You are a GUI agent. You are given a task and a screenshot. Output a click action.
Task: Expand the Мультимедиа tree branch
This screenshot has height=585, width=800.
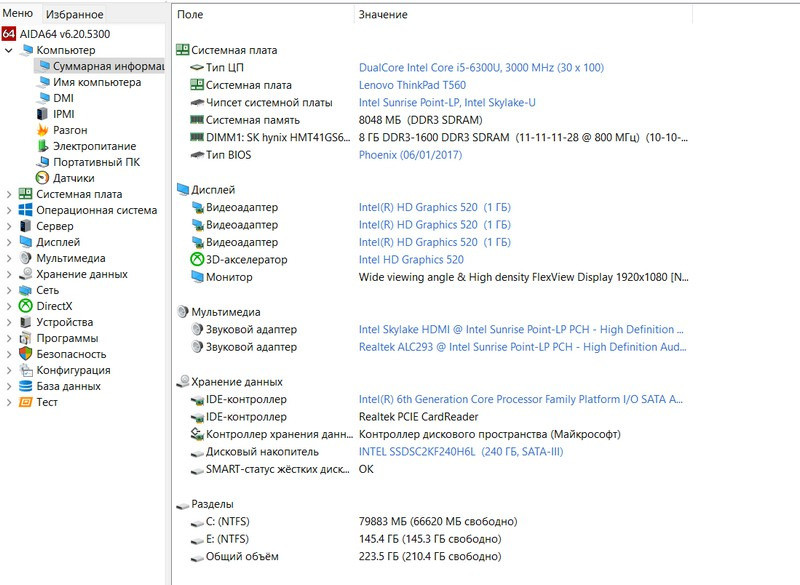(x=9, y=258)
